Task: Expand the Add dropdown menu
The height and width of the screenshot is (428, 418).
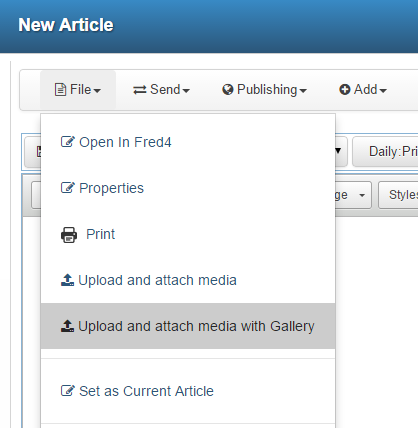Action: click(x=363, y=90)
